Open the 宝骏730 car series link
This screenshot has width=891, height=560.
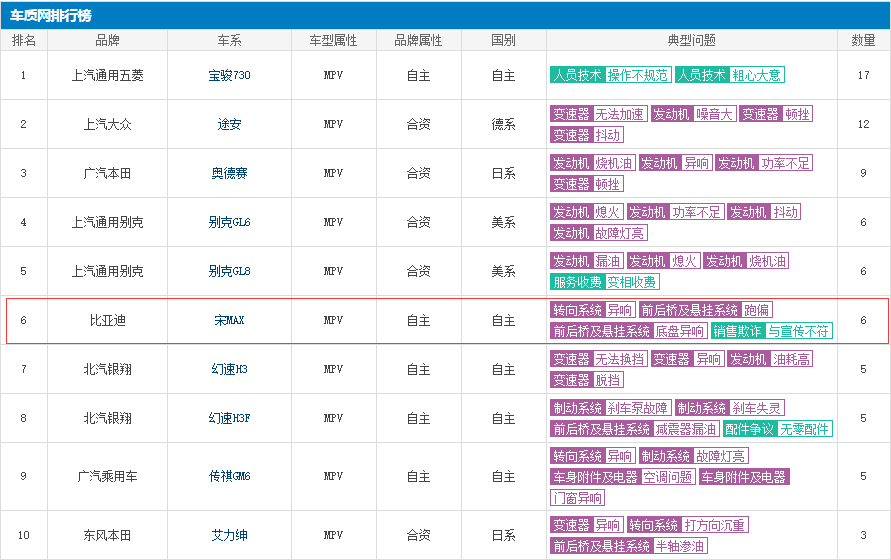[x=229, y=75]
